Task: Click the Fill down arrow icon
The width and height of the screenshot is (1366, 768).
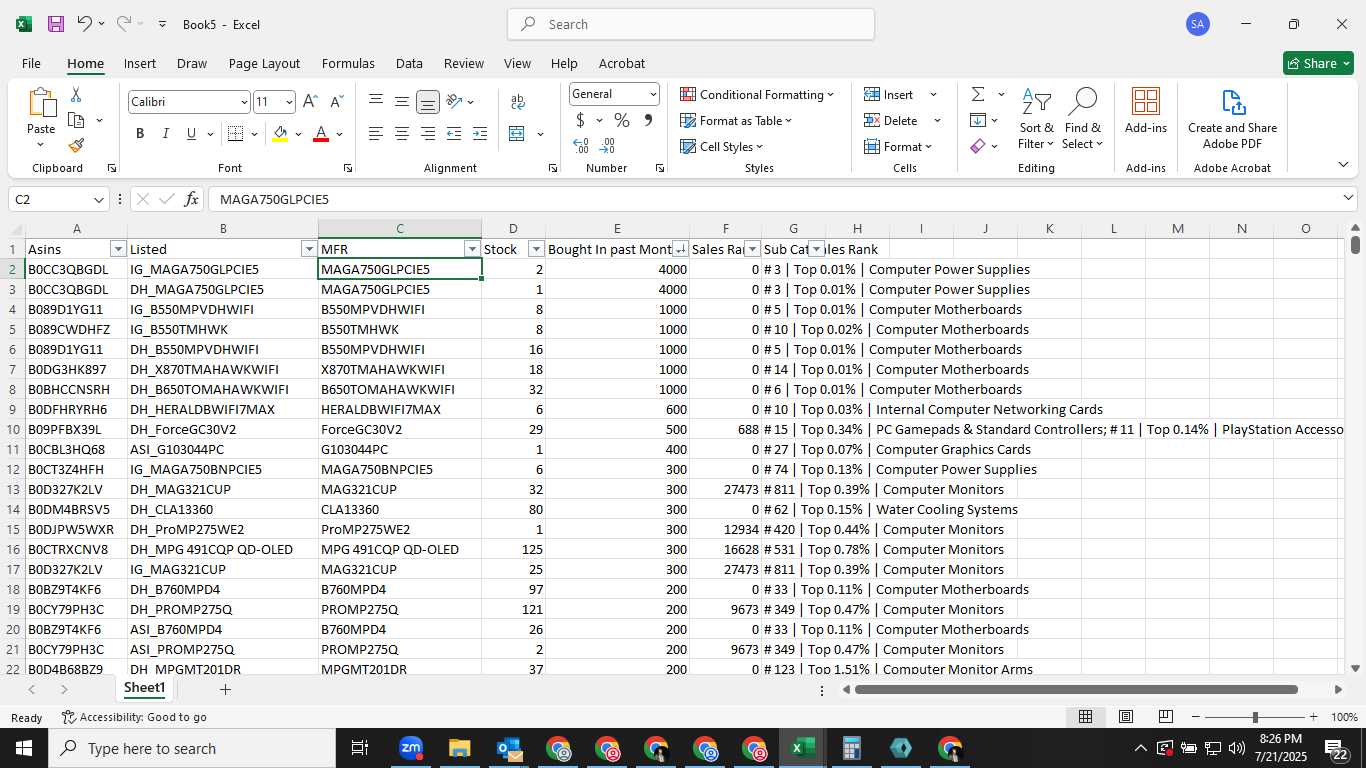Action: [977, 120]
